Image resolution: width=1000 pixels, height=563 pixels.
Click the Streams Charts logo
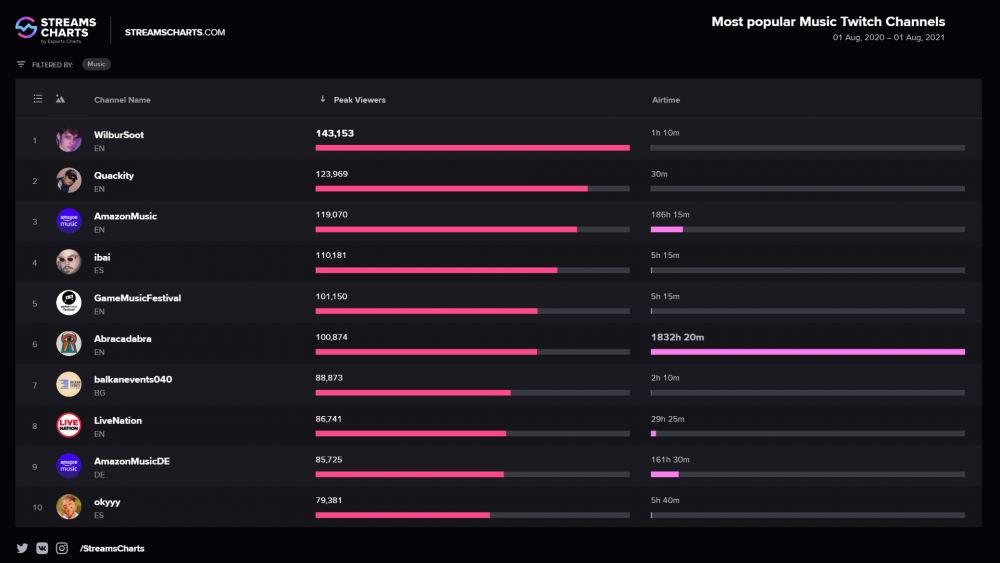[56, 30]
